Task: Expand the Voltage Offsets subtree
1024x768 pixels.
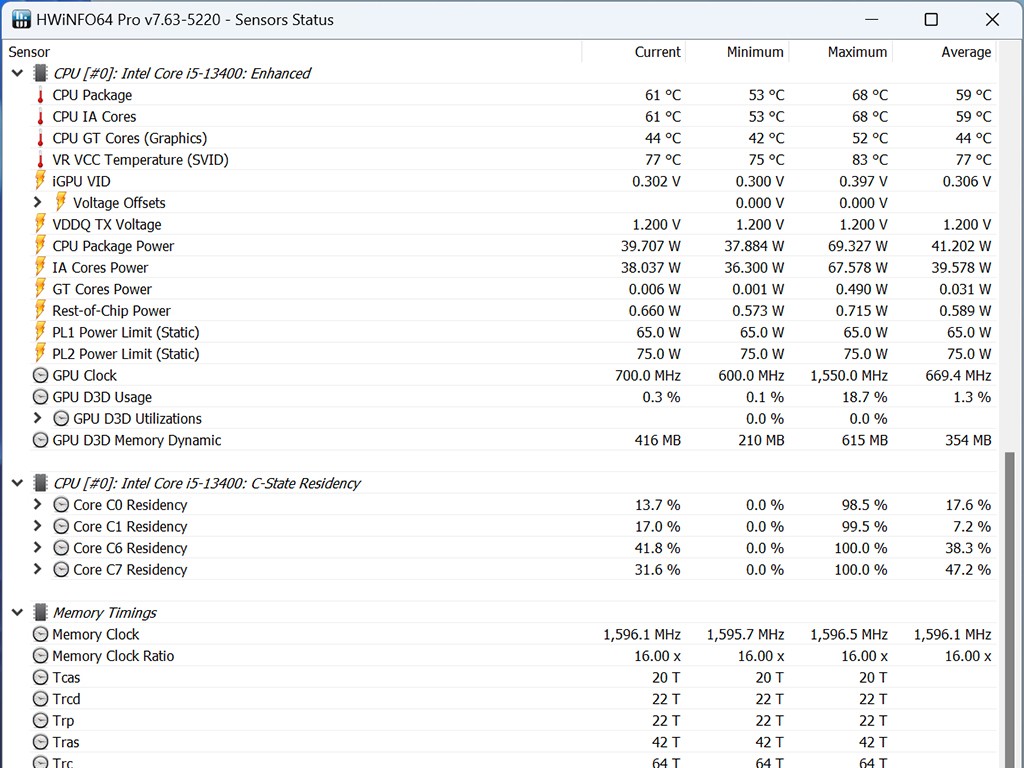Action: [38, 203]
